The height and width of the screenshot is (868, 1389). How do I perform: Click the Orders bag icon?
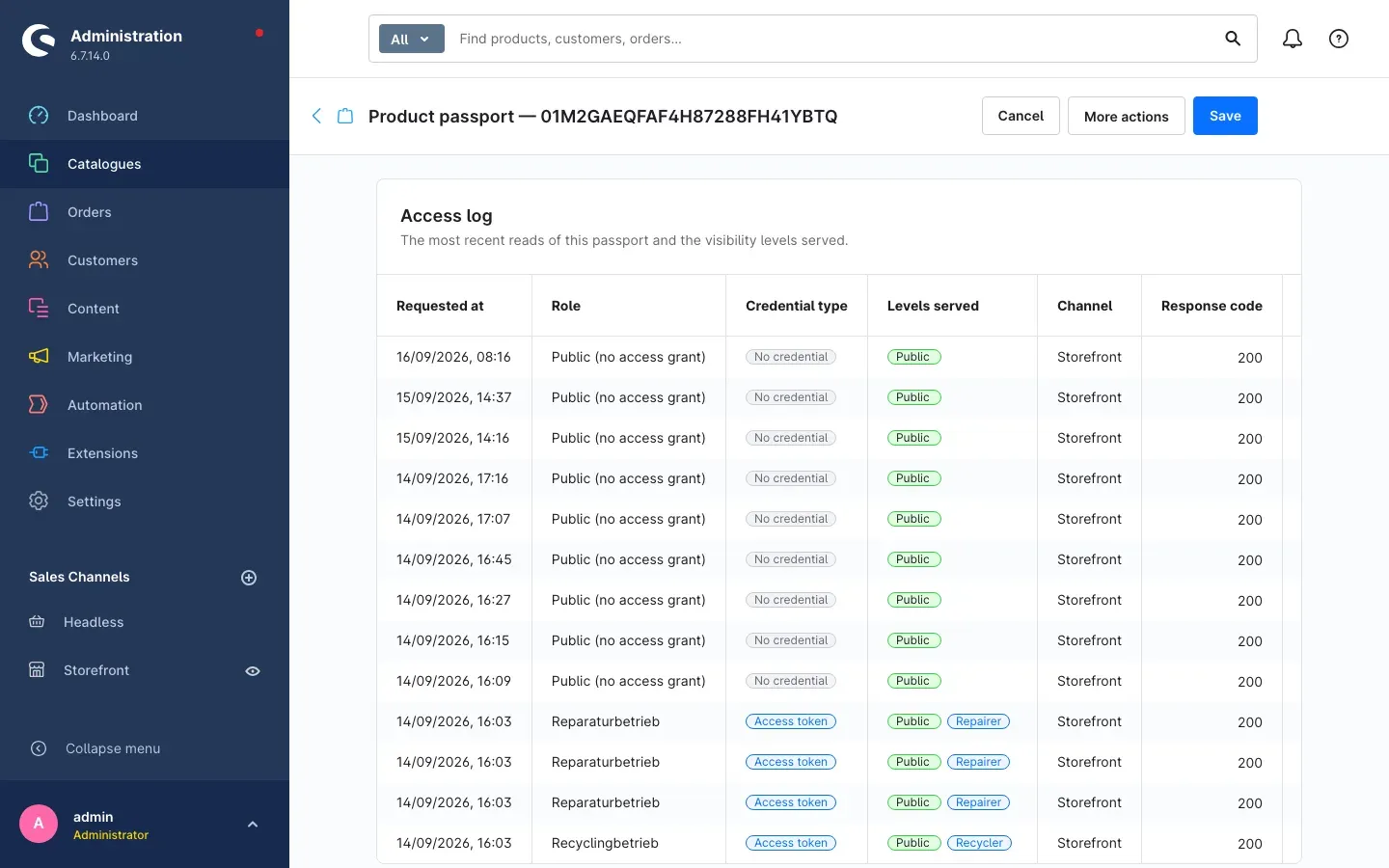click(39, 212)
